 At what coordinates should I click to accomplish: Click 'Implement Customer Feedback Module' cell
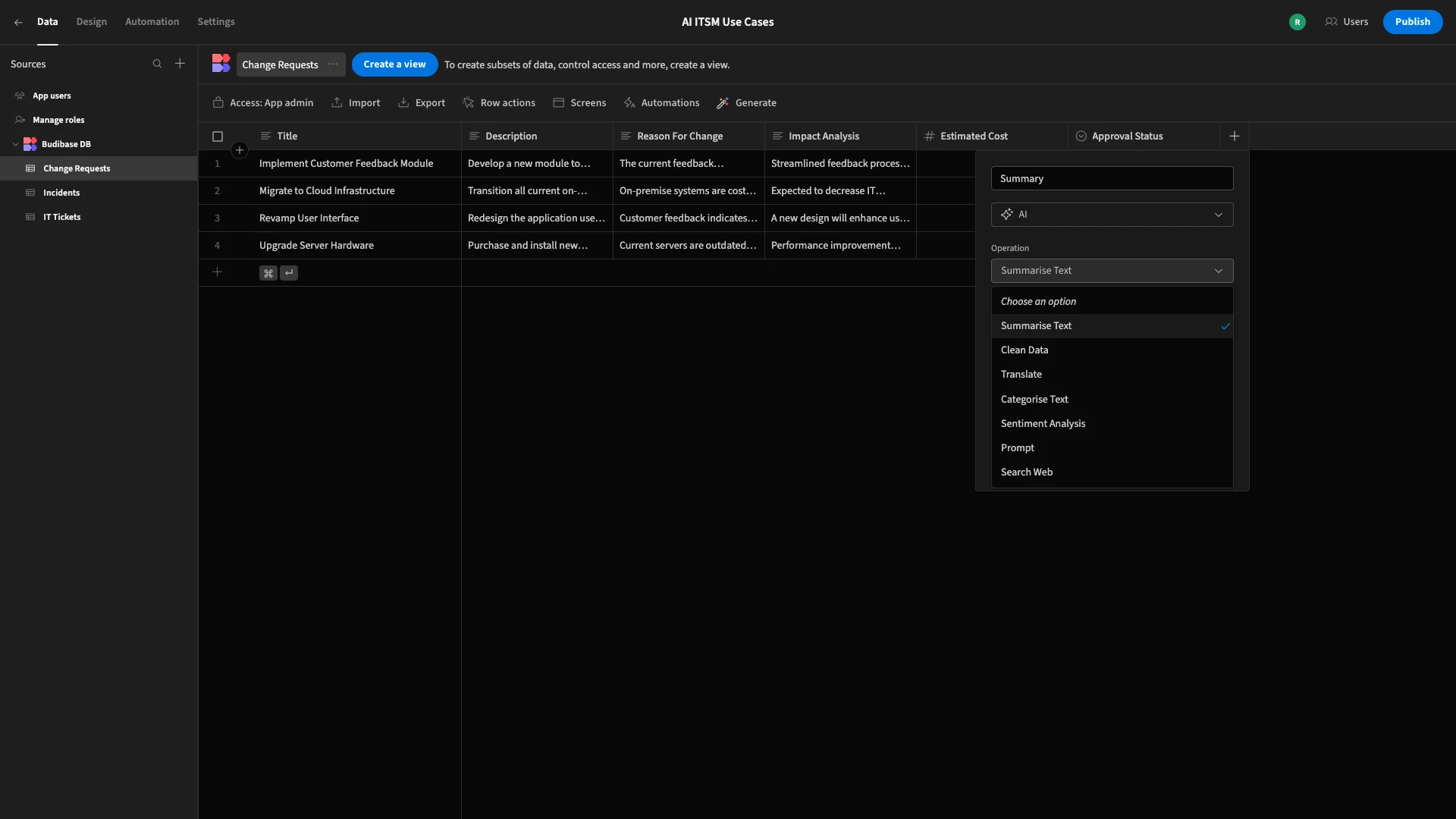[356, 164]
